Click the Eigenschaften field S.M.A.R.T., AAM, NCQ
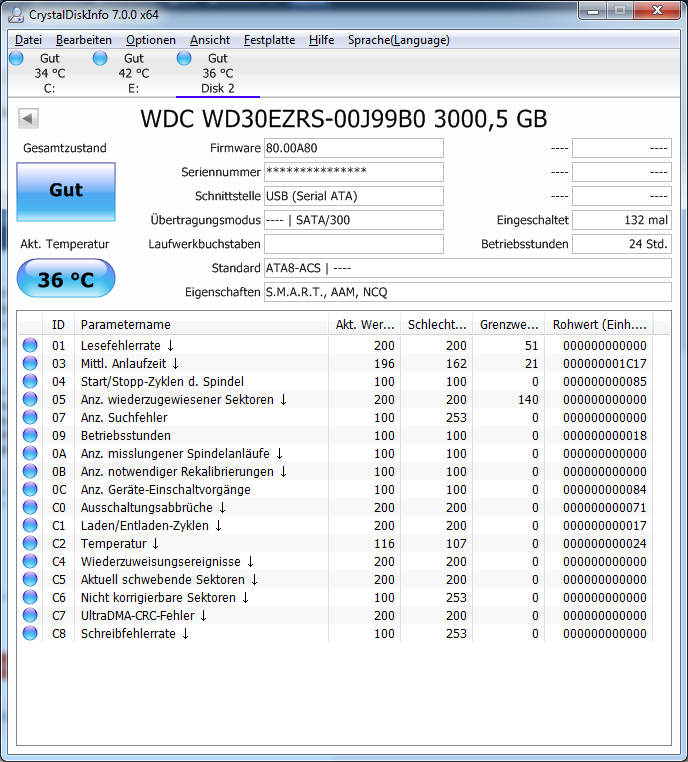Viewport: 688px width, 762px height. point(468,292)
